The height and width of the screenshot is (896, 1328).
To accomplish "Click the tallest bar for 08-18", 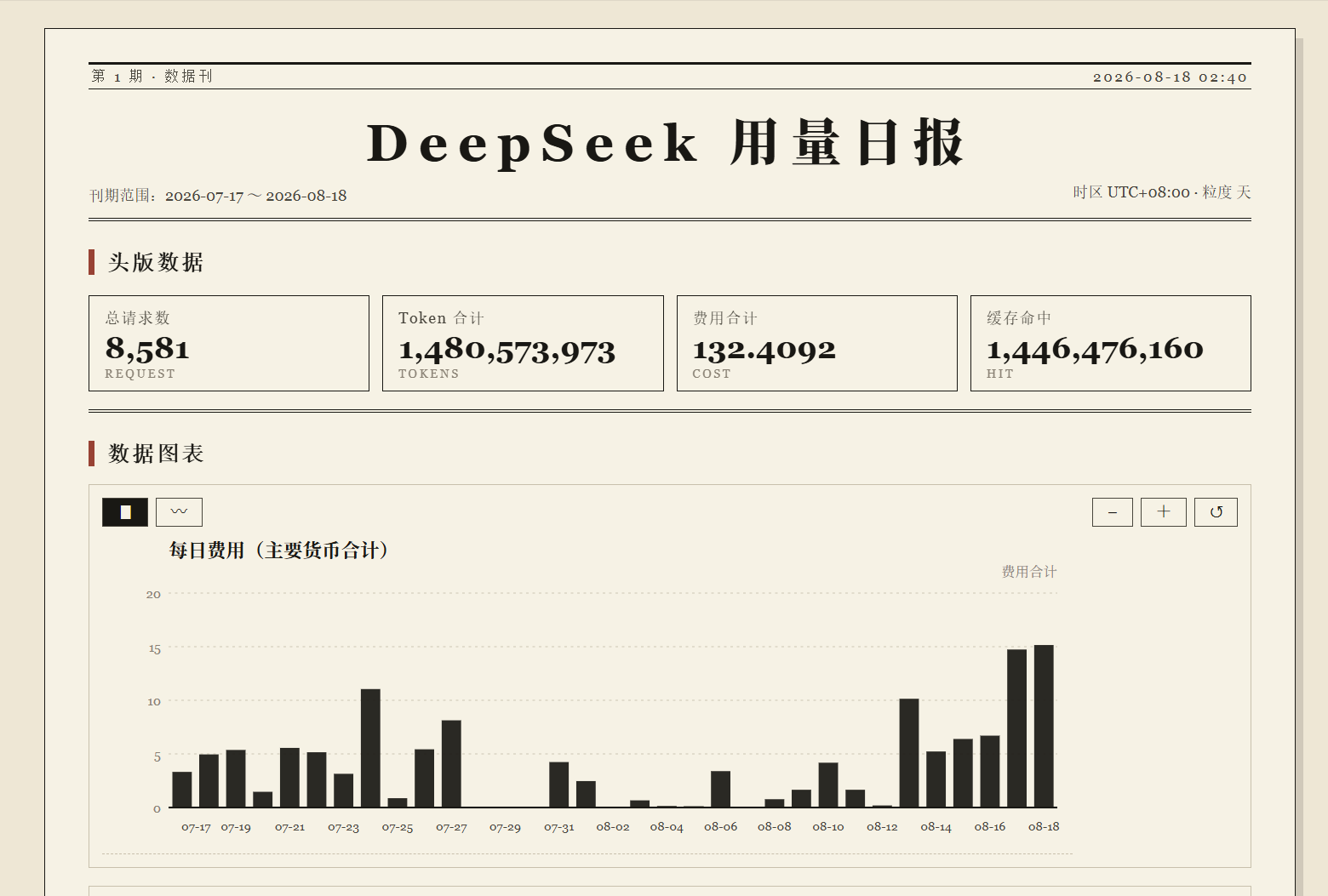I will (x=1044, y=726).
